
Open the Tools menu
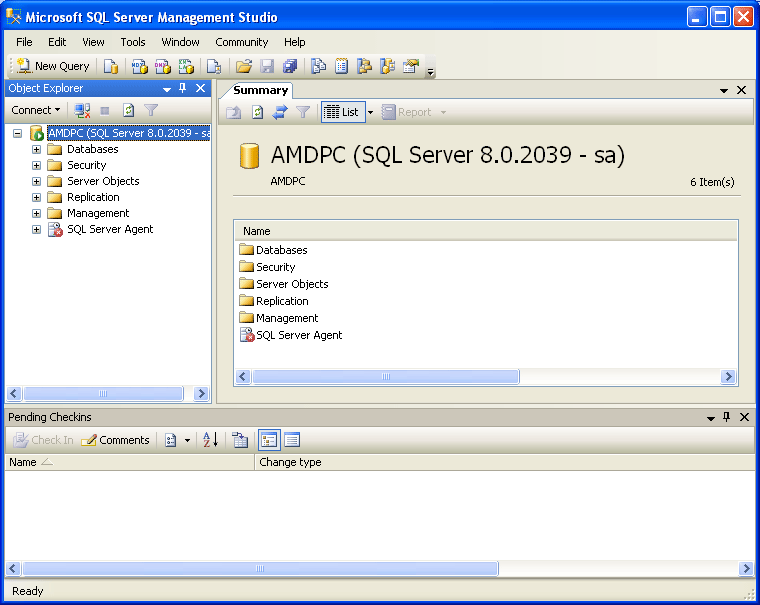pyautogui.click(x=133, y=42)
